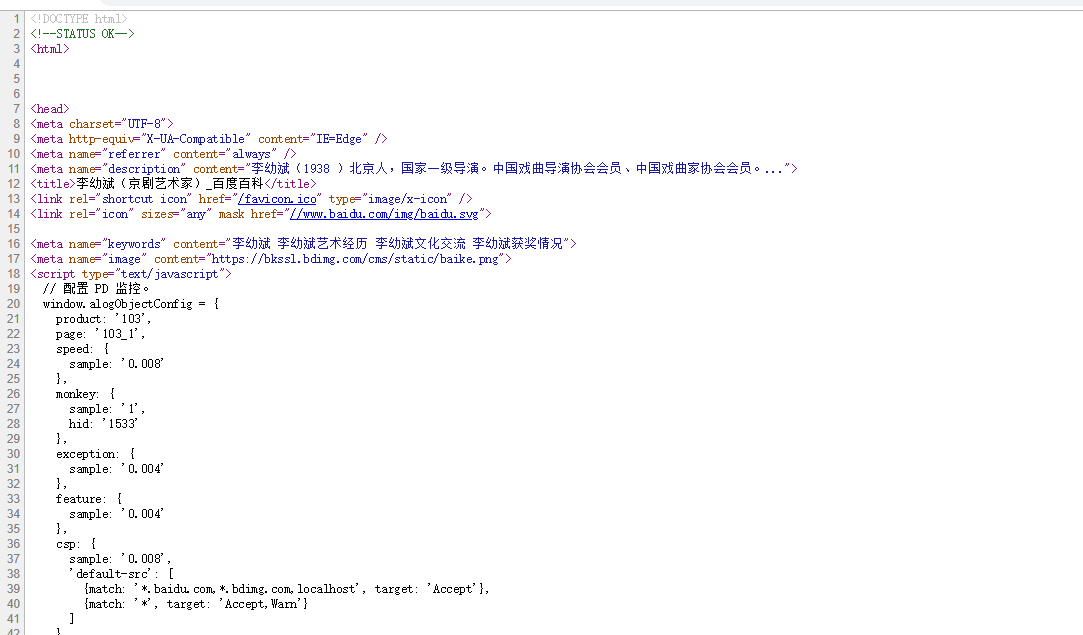Open the //www.baidu.com/img/baidu.svg link
Viewport: 1083px width, 635px height.
coord(384,214)
